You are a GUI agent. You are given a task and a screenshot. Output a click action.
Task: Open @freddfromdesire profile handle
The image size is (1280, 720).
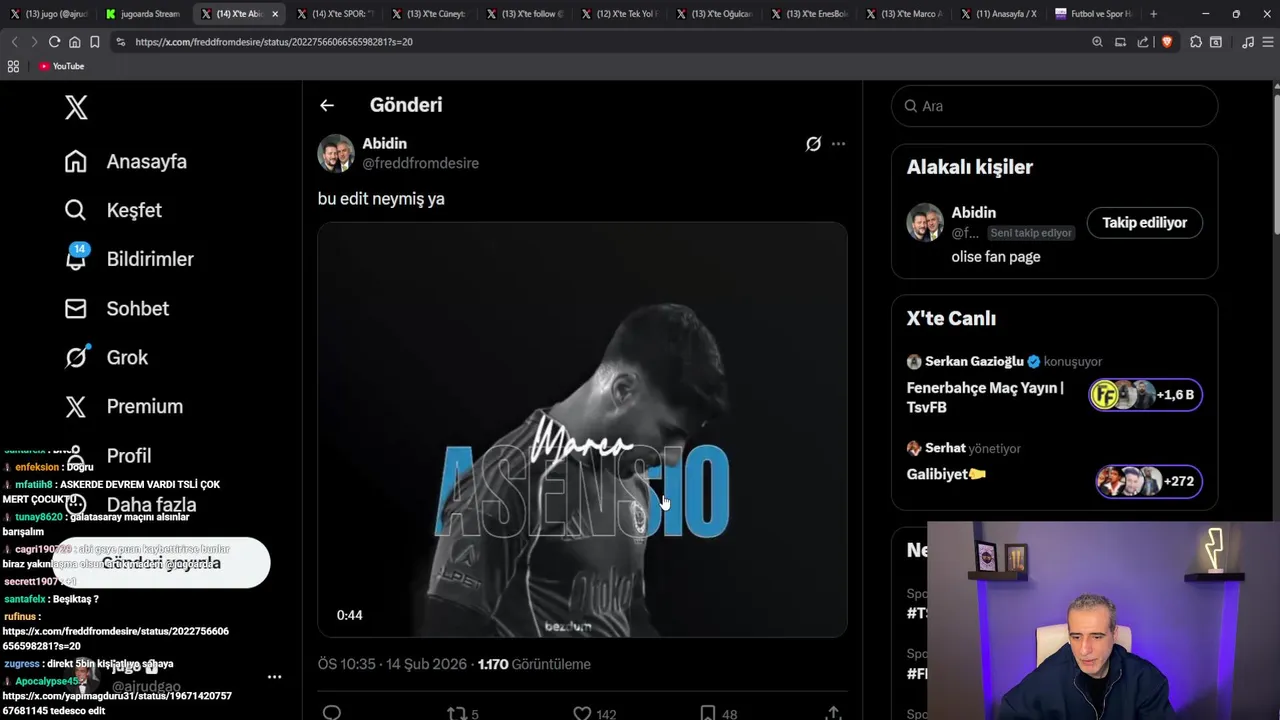point(420,163)
